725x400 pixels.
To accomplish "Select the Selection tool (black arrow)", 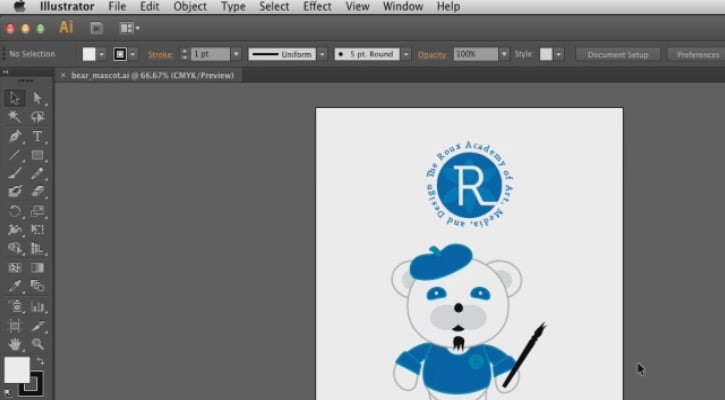I will tap(15, 98).
